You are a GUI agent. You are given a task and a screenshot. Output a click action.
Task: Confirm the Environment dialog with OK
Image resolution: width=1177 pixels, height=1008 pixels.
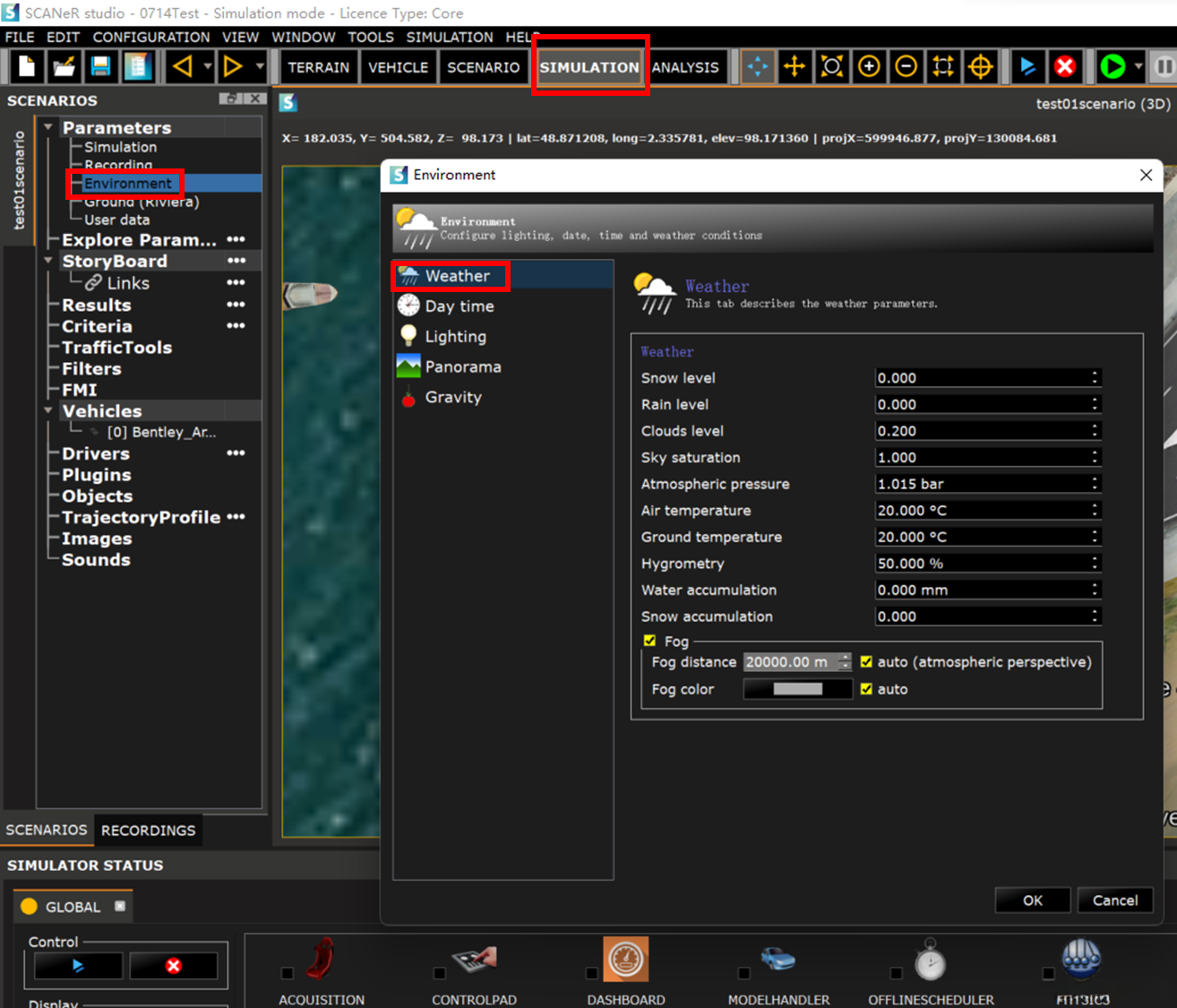pyautogui.click(x=1033, y=900)
